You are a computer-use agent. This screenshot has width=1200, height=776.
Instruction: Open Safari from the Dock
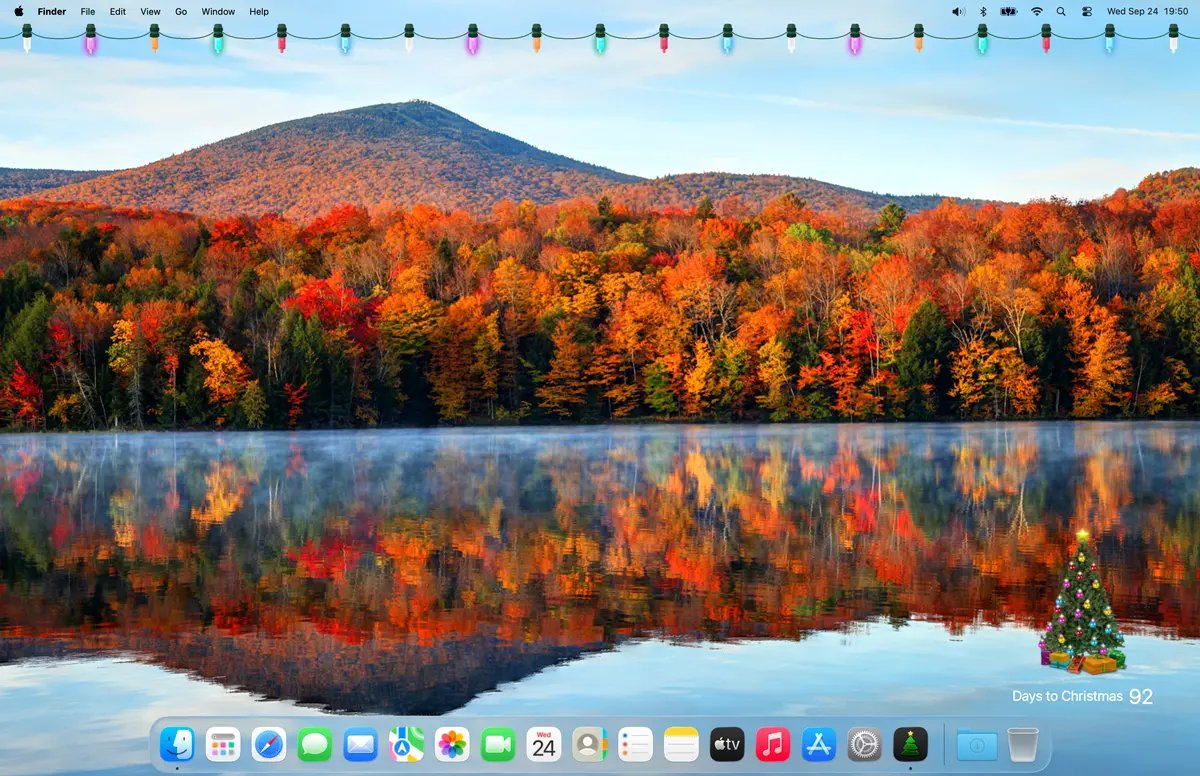pos(269,745)
